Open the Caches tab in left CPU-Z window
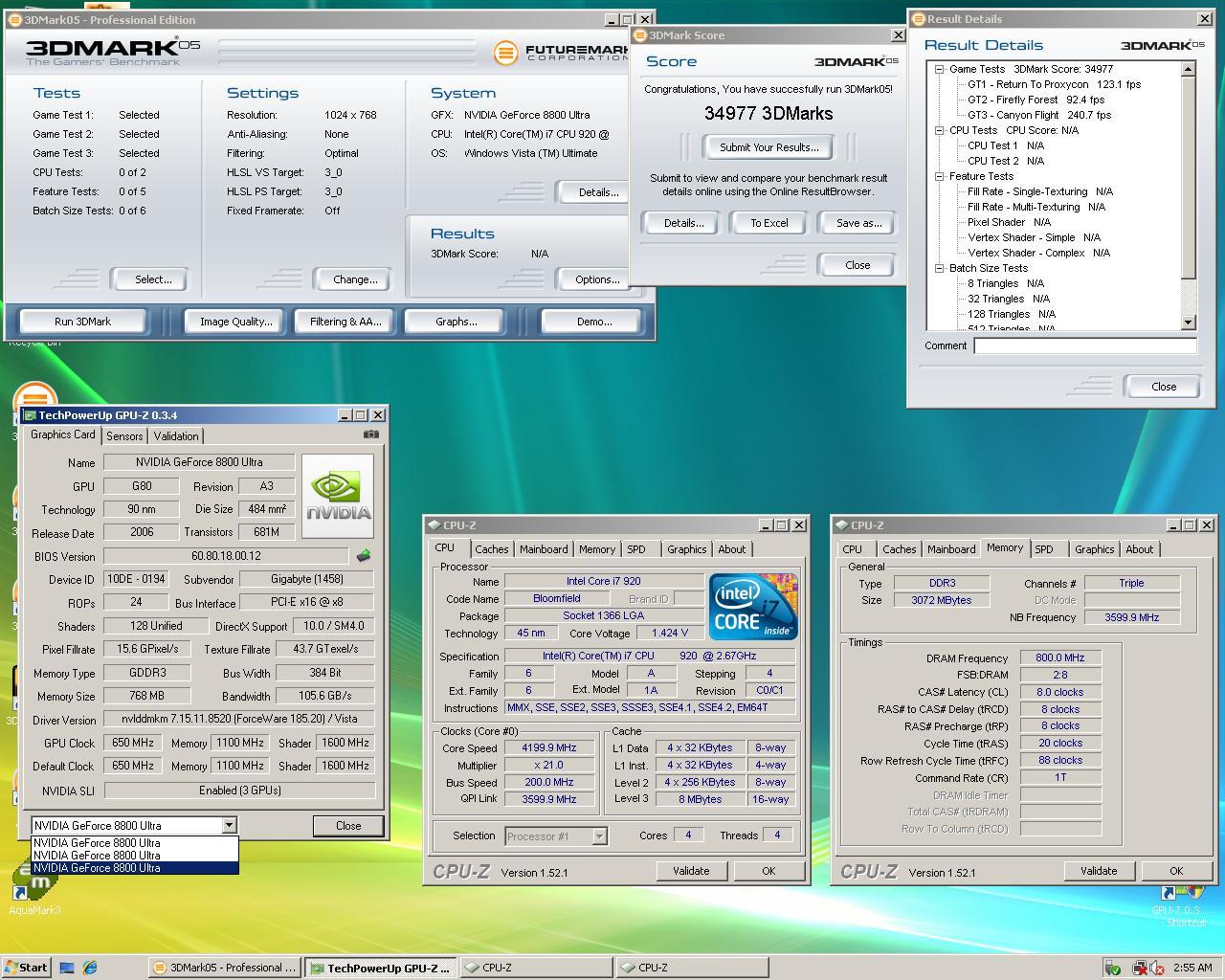Image resolution: width=1225 pixels, height=980 pixels. (492, 549)
